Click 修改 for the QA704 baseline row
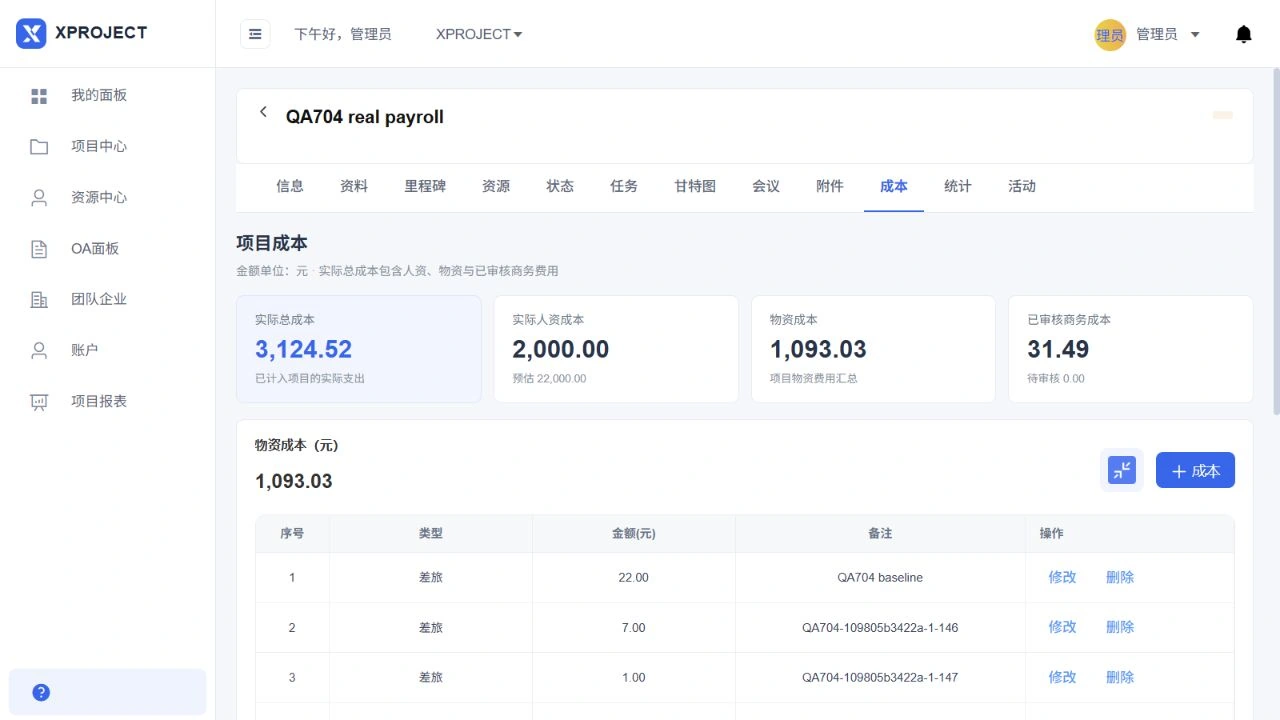The image size is (1280, 720). (x=1062, y=577)
